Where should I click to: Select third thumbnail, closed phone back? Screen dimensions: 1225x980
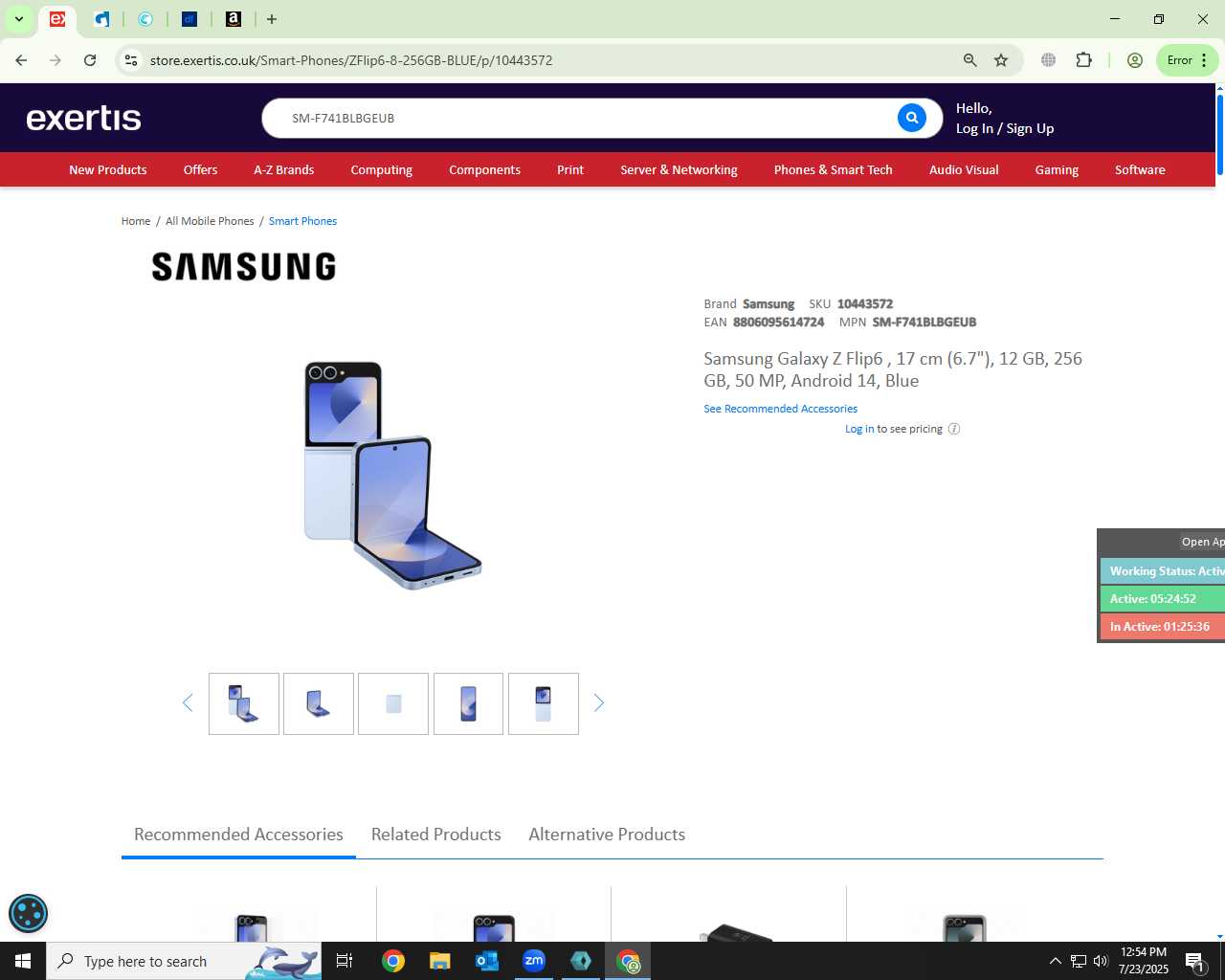point(393,703)
